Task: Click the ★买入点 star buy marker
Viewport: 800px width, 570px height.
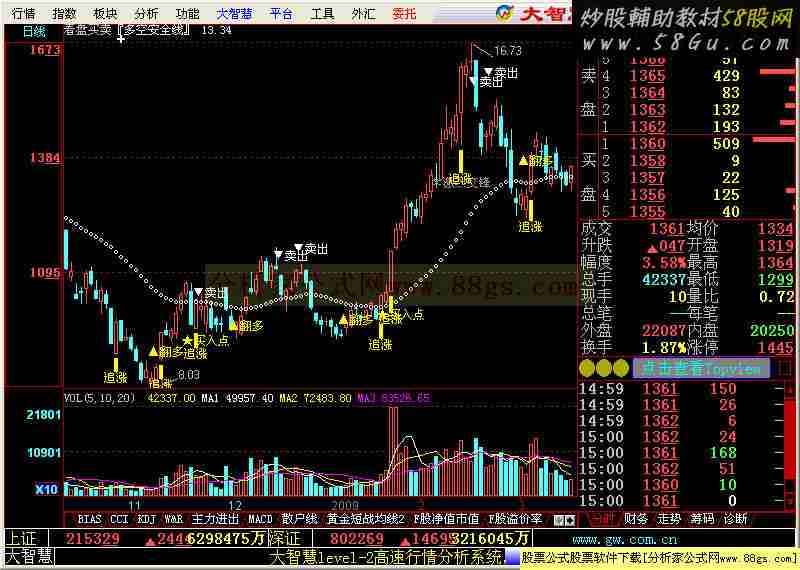Action: coord(206,340)
